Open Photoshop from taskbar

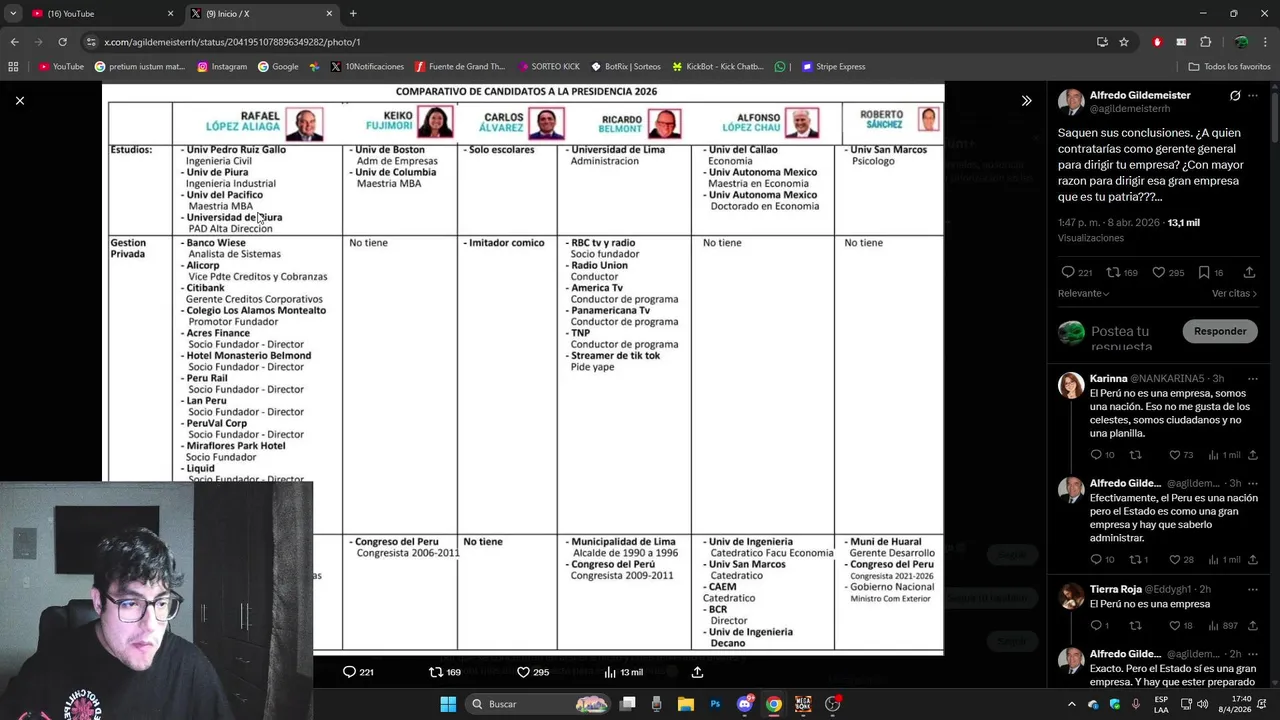pyautogui.click(x=715, y=704)
